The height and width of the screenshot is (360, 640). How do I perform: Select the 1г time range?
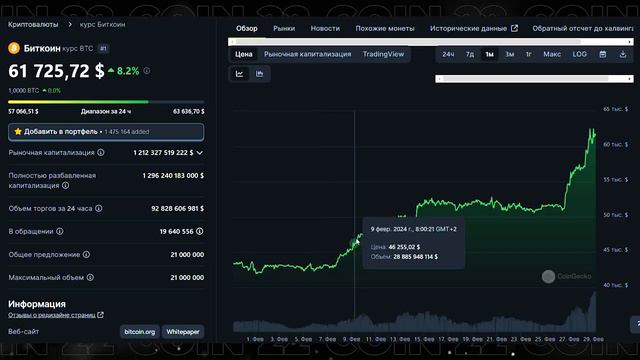529,54
